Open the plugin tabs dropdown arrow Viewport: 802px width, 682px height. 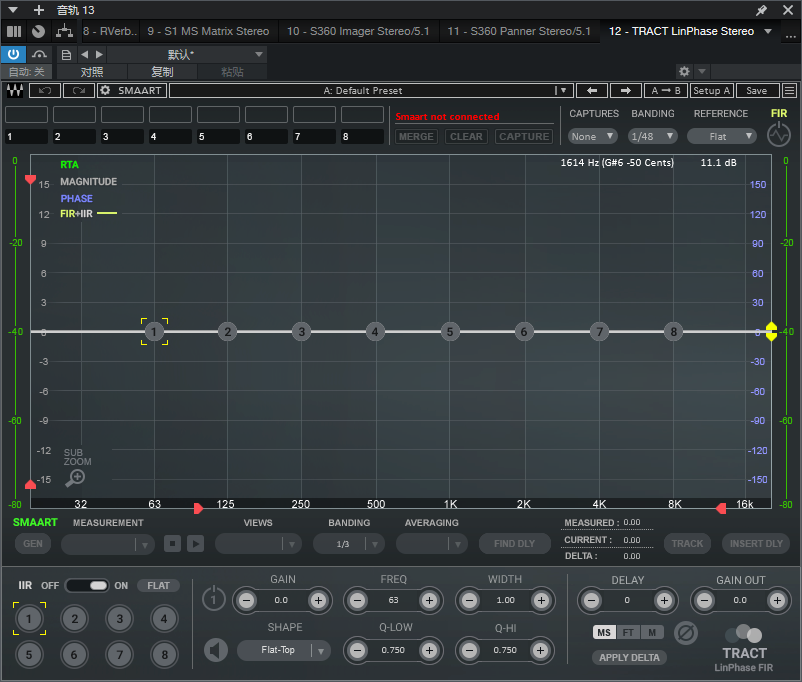tap(768, 31)
